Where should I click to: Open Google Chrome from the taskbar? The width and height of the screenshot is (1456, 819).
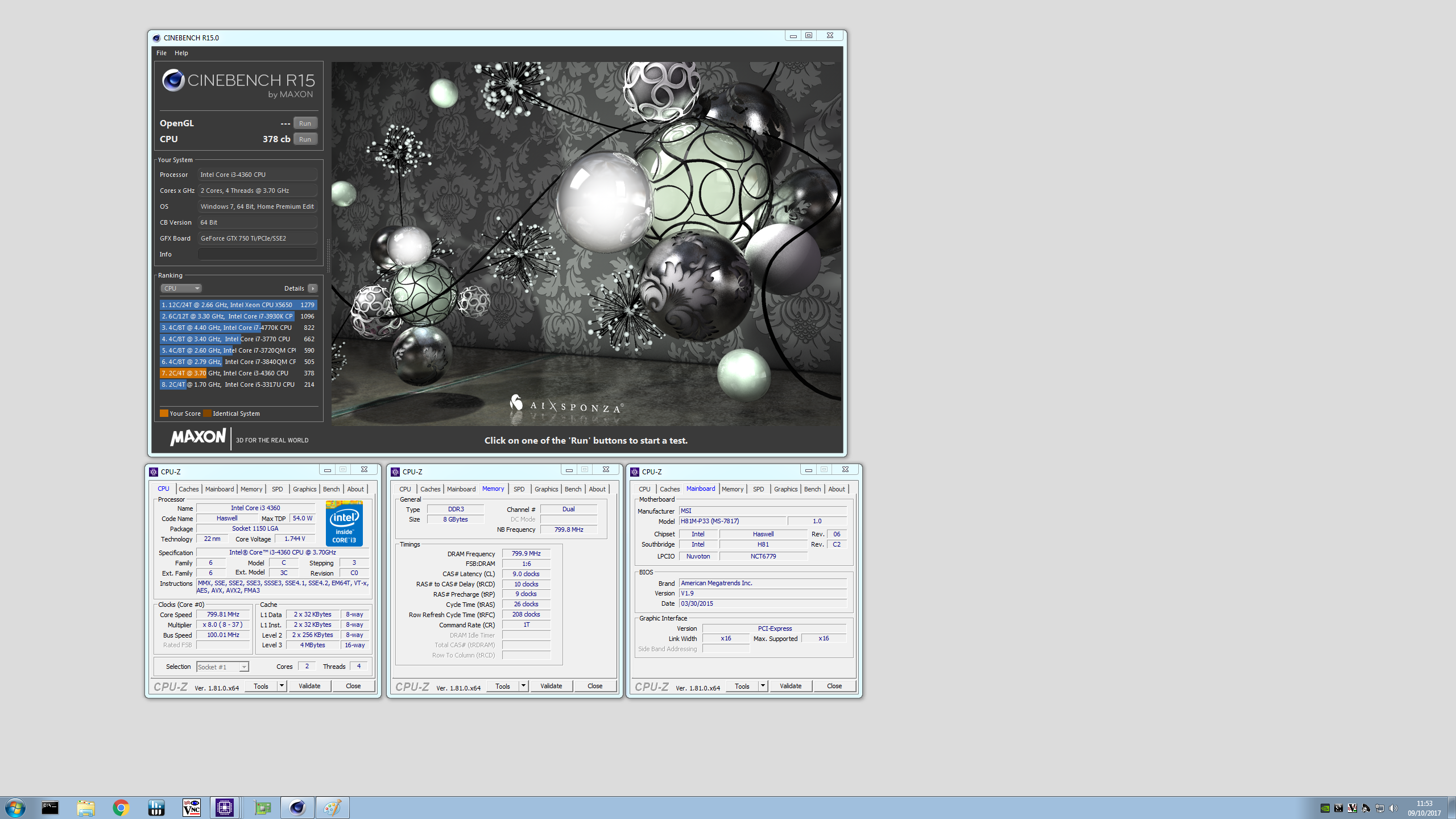pyautogui.click(x=121, y=808)
